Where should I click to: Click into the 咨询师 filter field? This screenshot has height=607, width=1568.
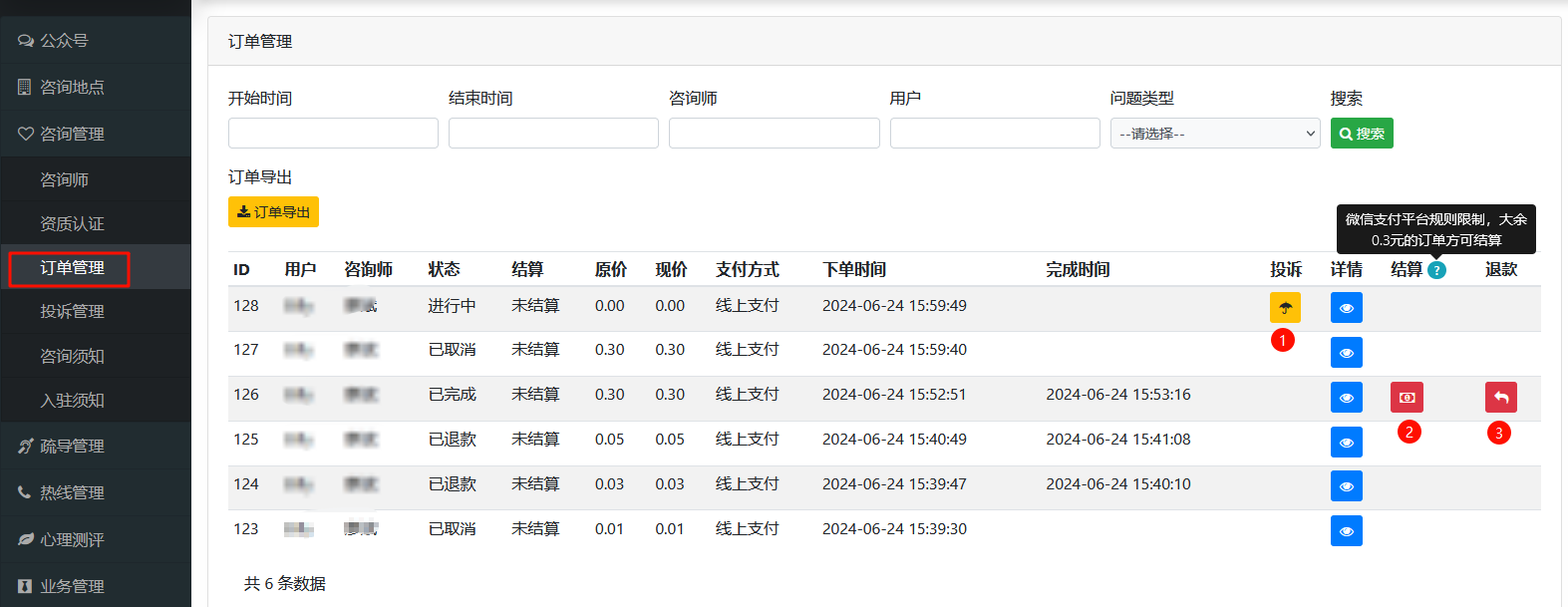[775, 134]
